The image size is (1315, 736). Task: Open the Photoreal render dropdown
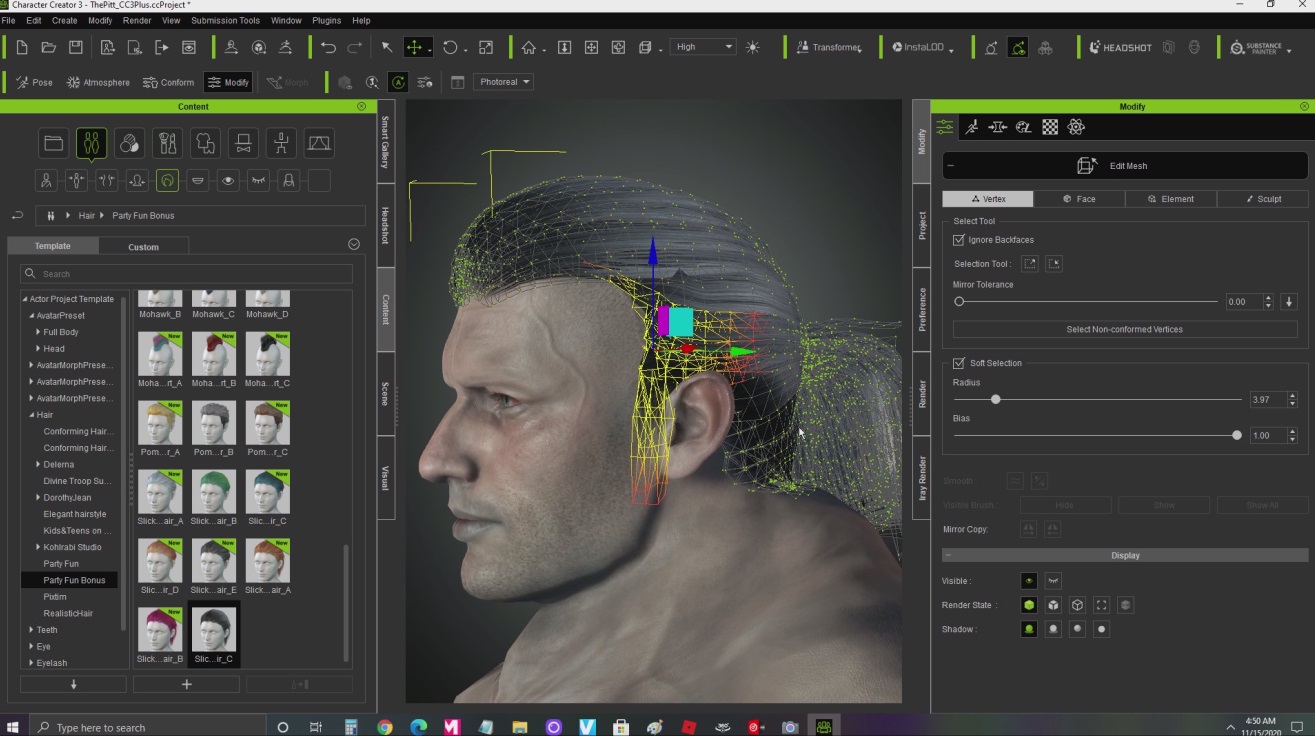coord(504,82)
